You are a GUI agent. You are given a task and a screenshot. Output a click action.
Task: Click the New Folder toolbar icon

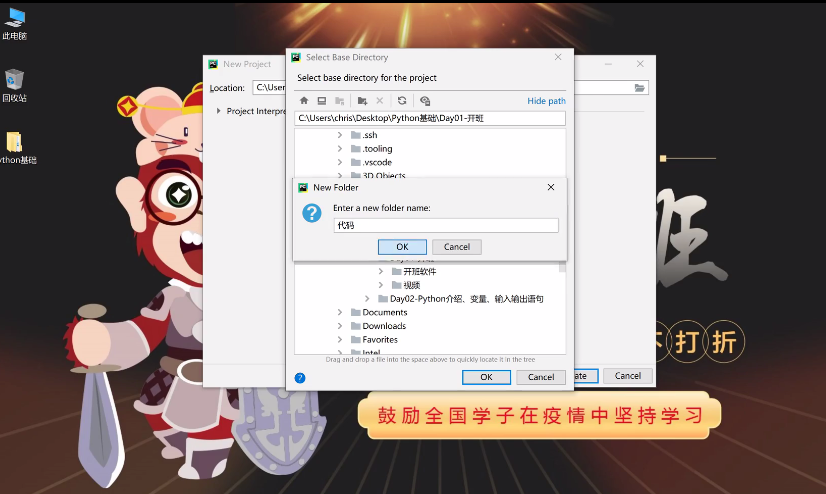[362, 101]
